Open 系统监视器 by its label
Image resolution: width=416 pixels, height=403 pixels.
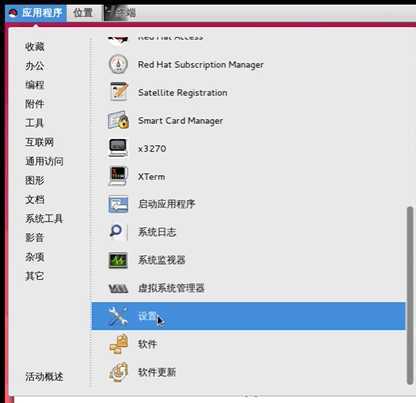click(x=162, y=260)
